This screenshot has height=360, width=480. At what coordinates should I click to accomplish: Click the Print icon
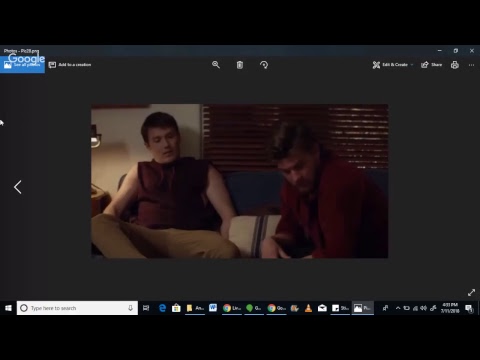tap(455, 65)
